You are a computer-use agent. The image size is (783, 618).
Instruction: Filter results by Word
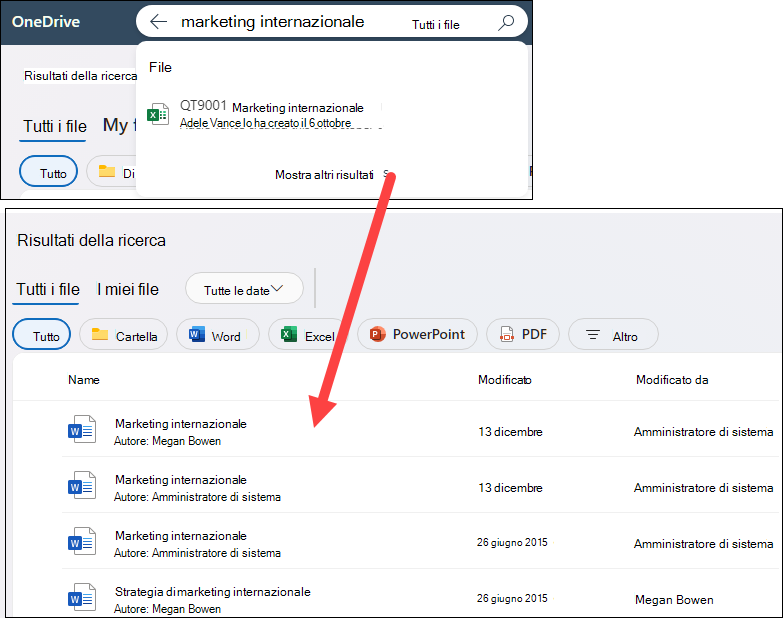[218, 334]
